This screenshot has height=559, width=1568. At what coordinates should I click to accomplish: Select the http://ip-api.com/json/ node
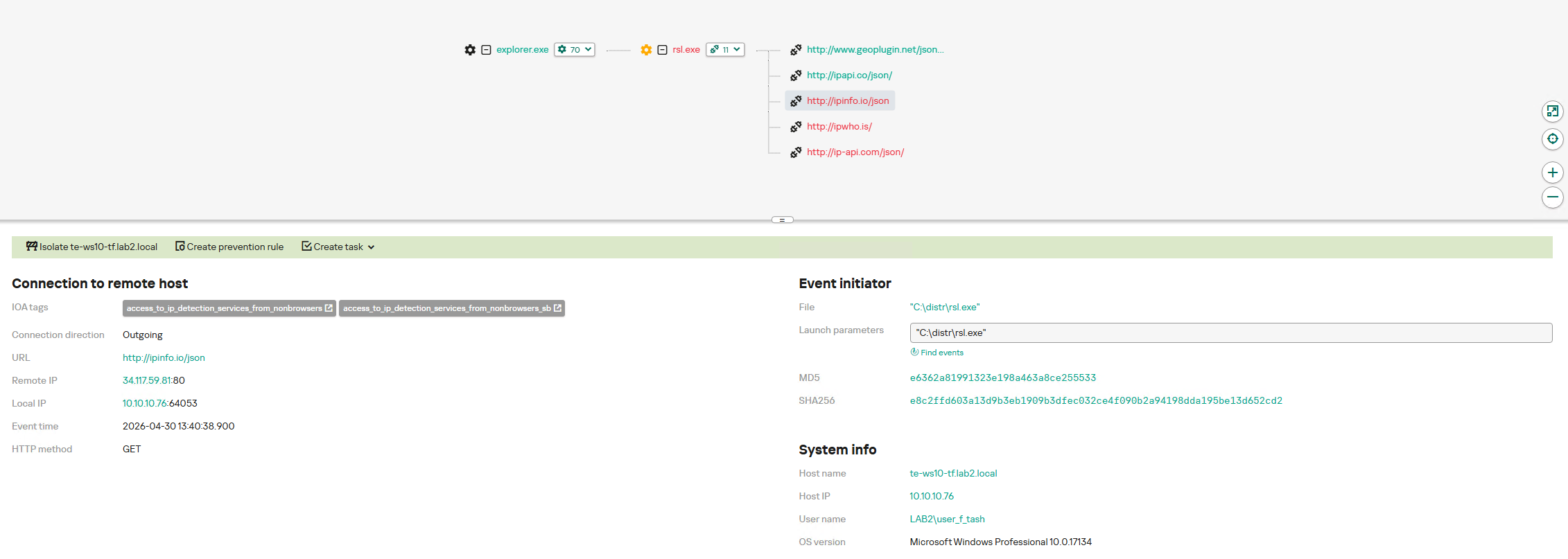[x=855, y=152]
